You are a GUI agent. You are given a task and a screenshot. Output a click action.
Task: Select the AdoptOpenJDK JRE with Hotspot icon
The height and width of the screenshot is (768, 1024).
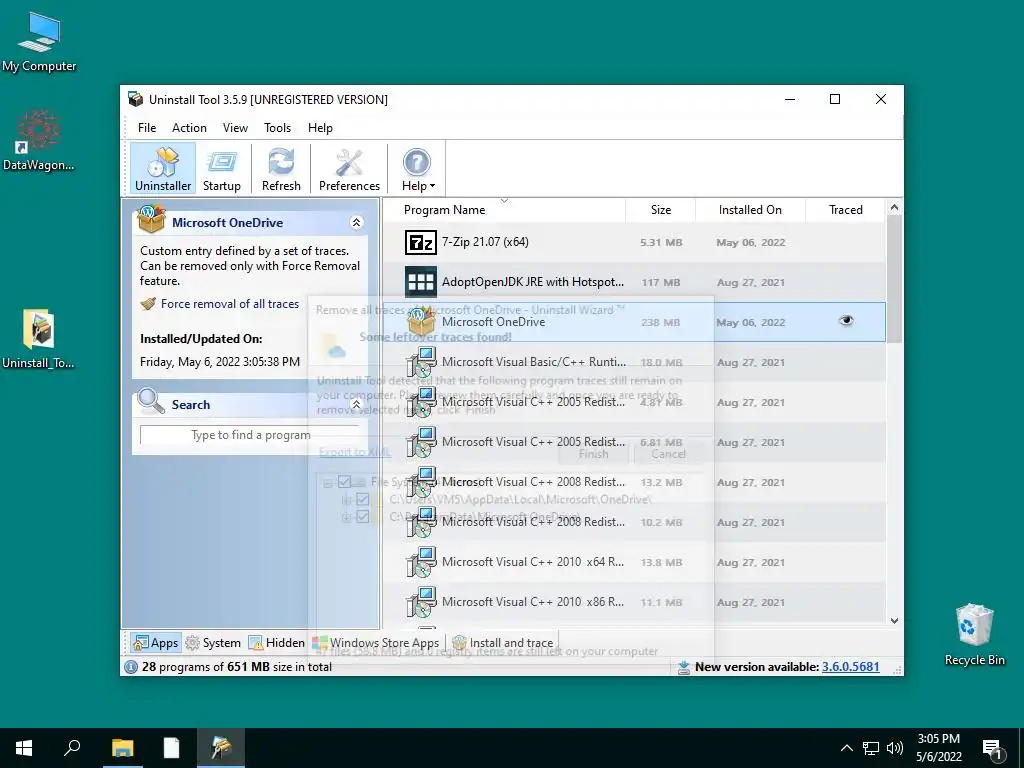(421, 282)
